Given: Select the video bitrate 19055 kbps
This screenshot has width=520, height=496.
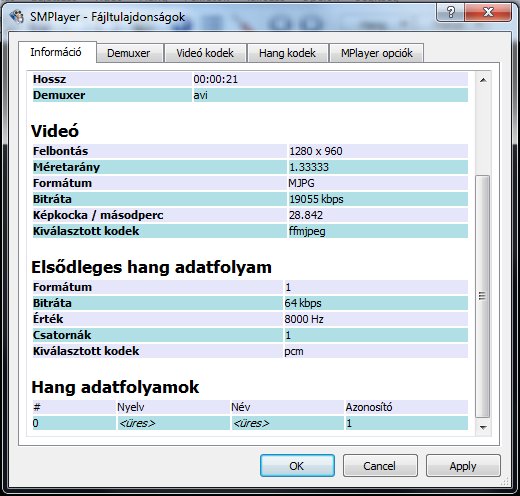Looking at the screenshot, I should pyautogui.click(x=316, y=199).
